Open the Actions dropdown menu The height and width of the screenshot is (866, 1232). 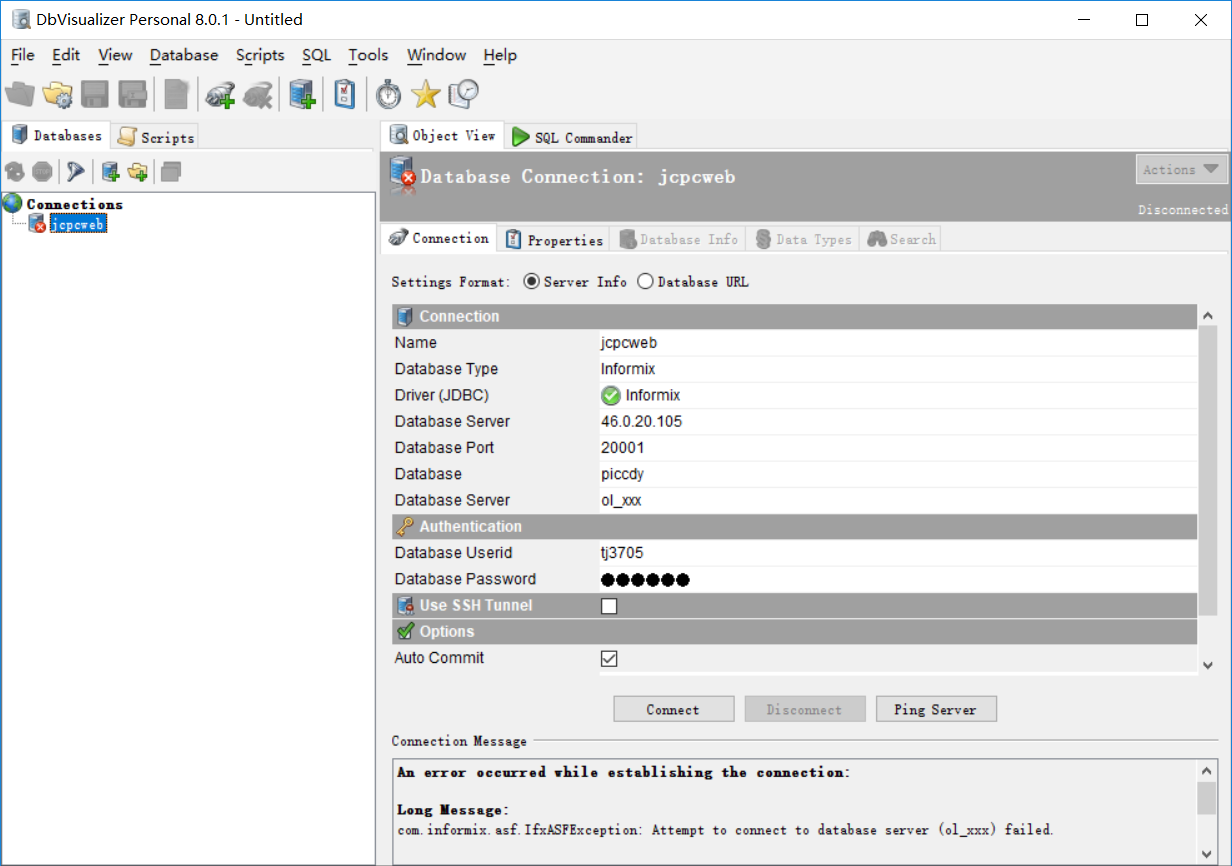pos(1181,169)
